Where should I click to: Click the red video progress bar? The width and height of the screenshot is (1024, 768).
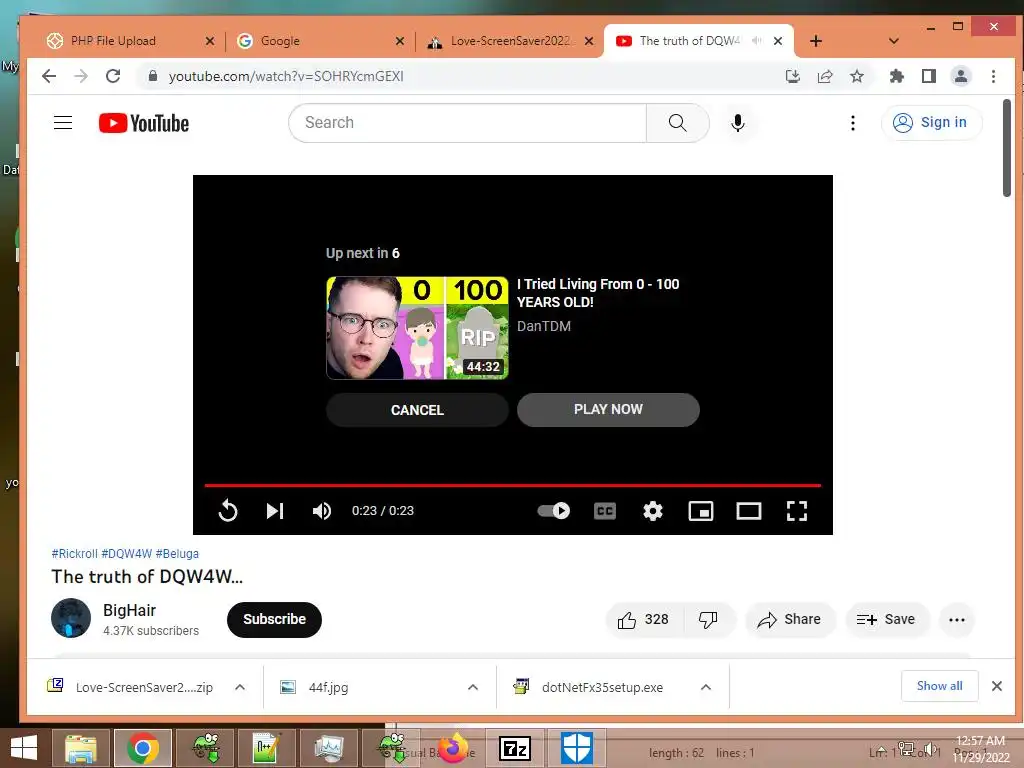tap(513, 485)
